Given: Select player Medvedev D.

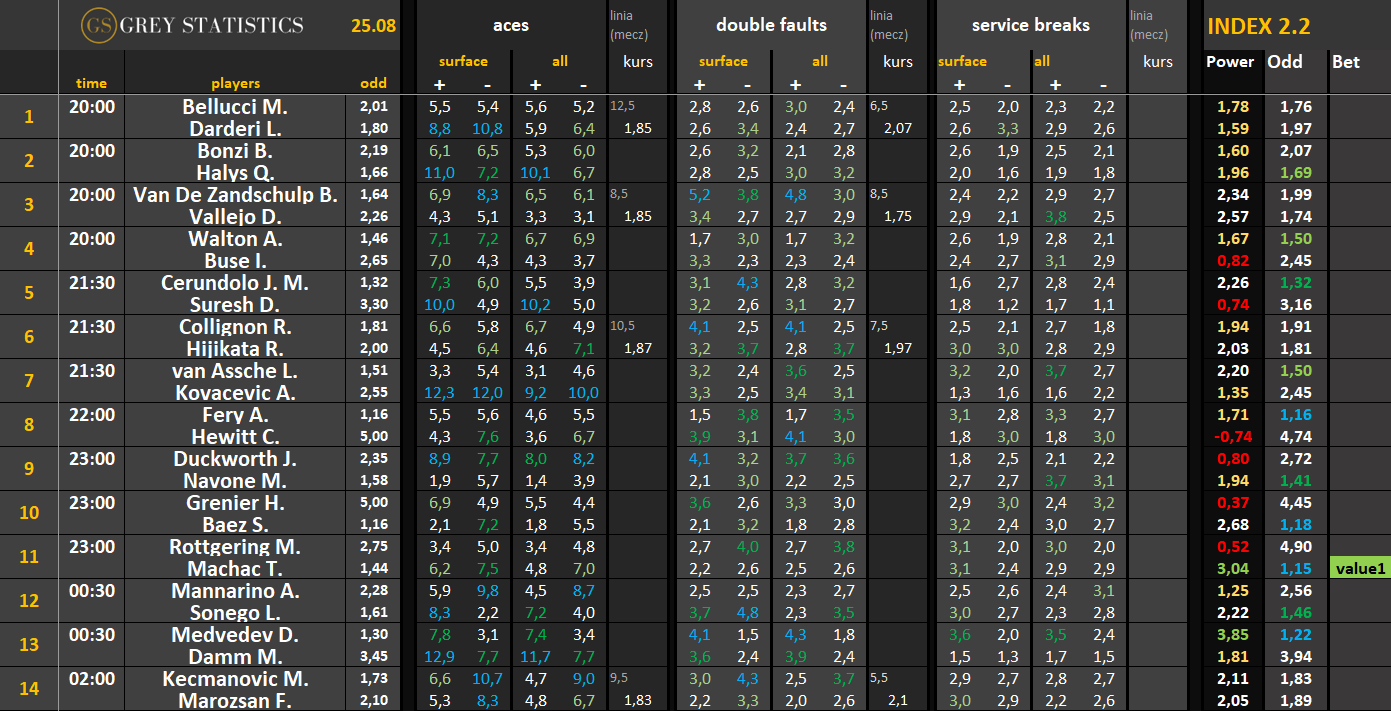Looking at the screenshot, I should pos(235,634).
